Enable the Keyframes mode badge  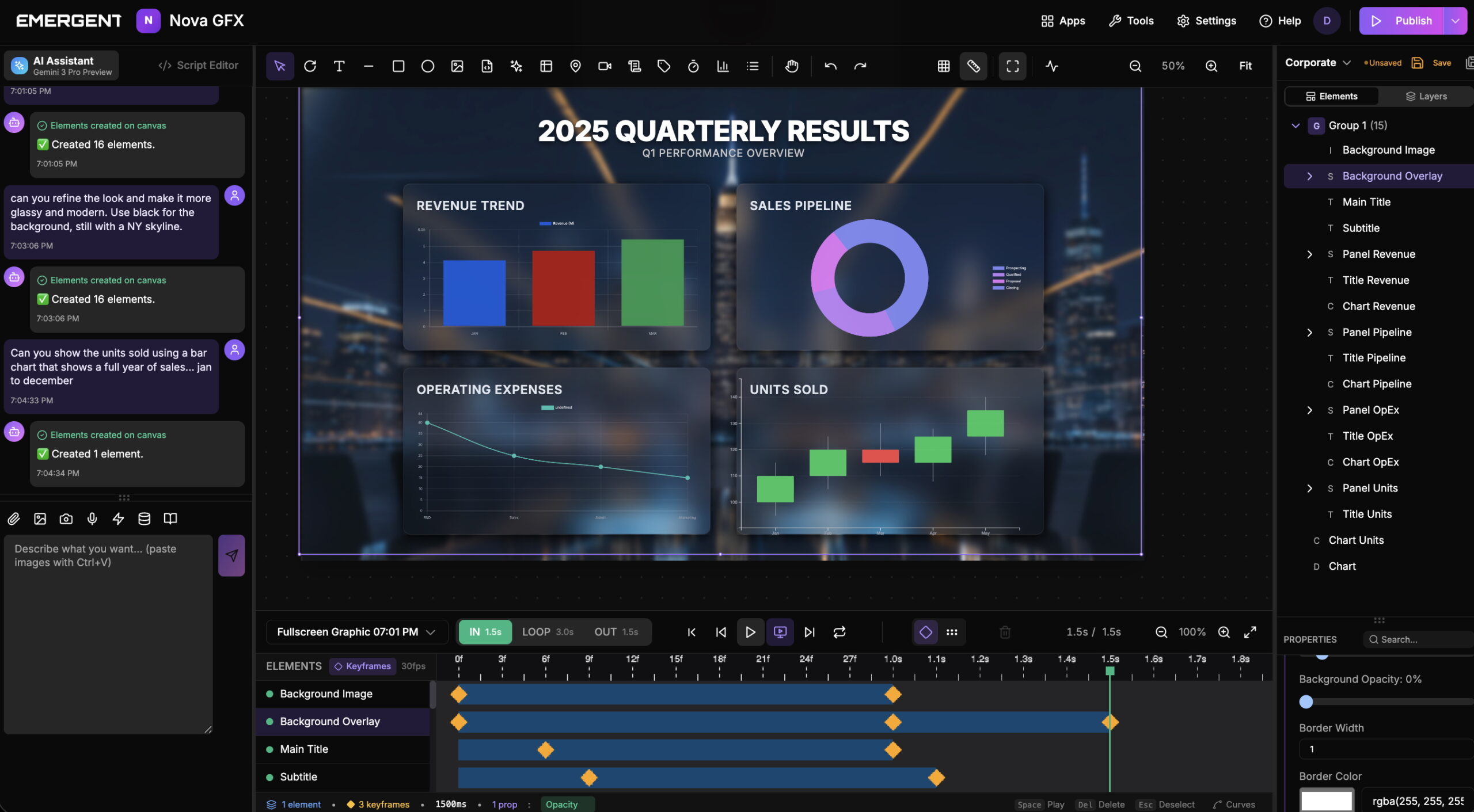coord(362,666)
